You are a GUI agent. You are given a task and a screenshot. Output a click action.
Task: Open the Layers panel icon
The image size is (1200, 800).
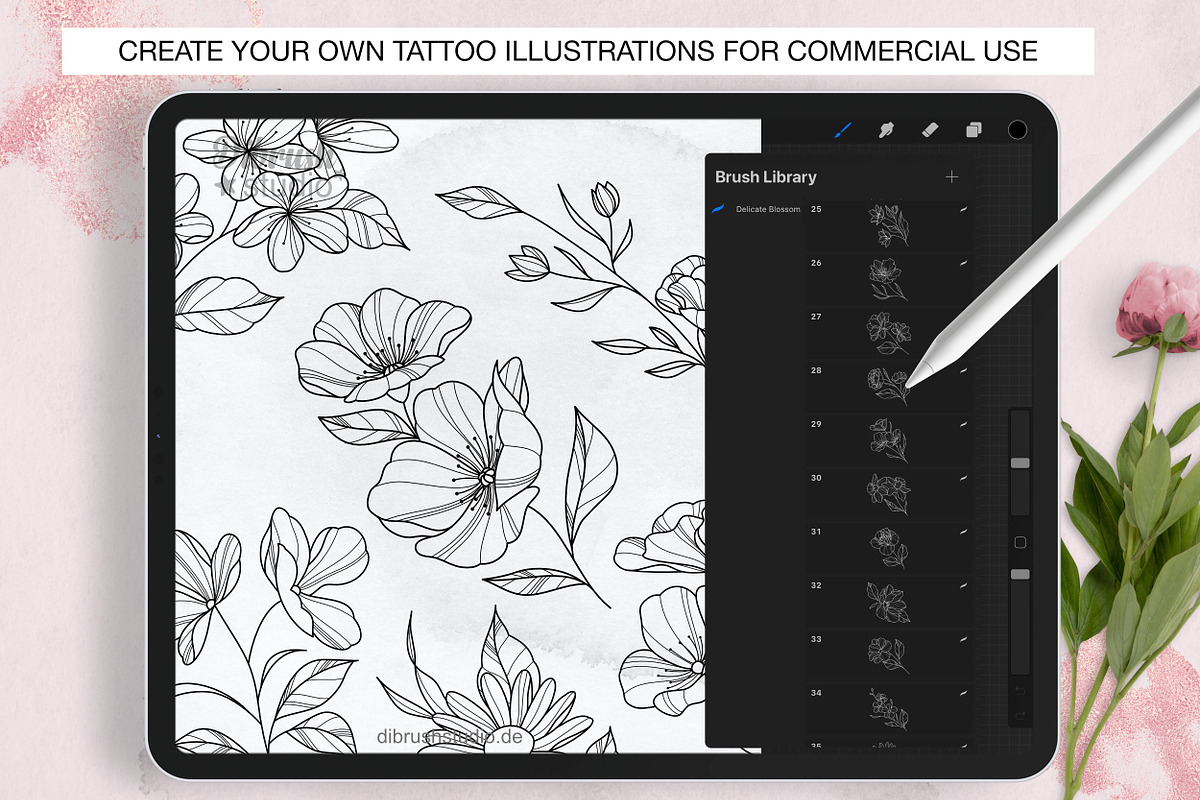973,130
